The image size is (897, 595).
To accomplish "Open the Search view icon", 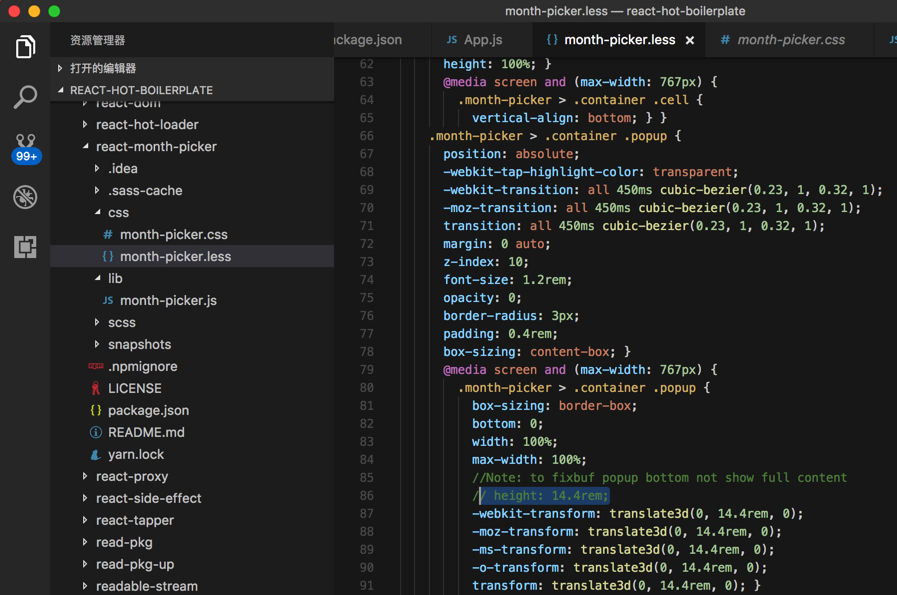I will tap(25, 97).
